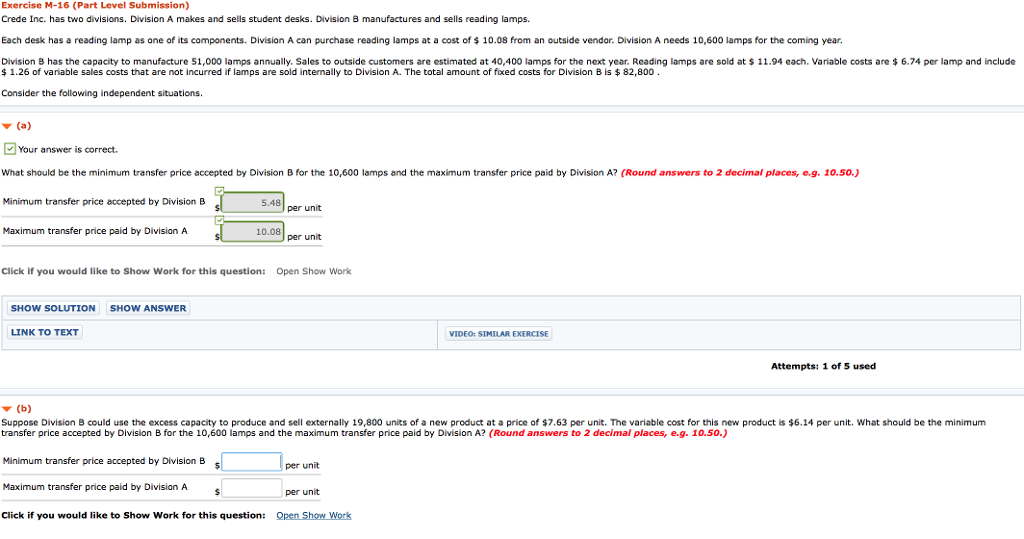Click the small green check above the 5.48 field
This screenshot has width=1024, height=539.
point(219,191)
